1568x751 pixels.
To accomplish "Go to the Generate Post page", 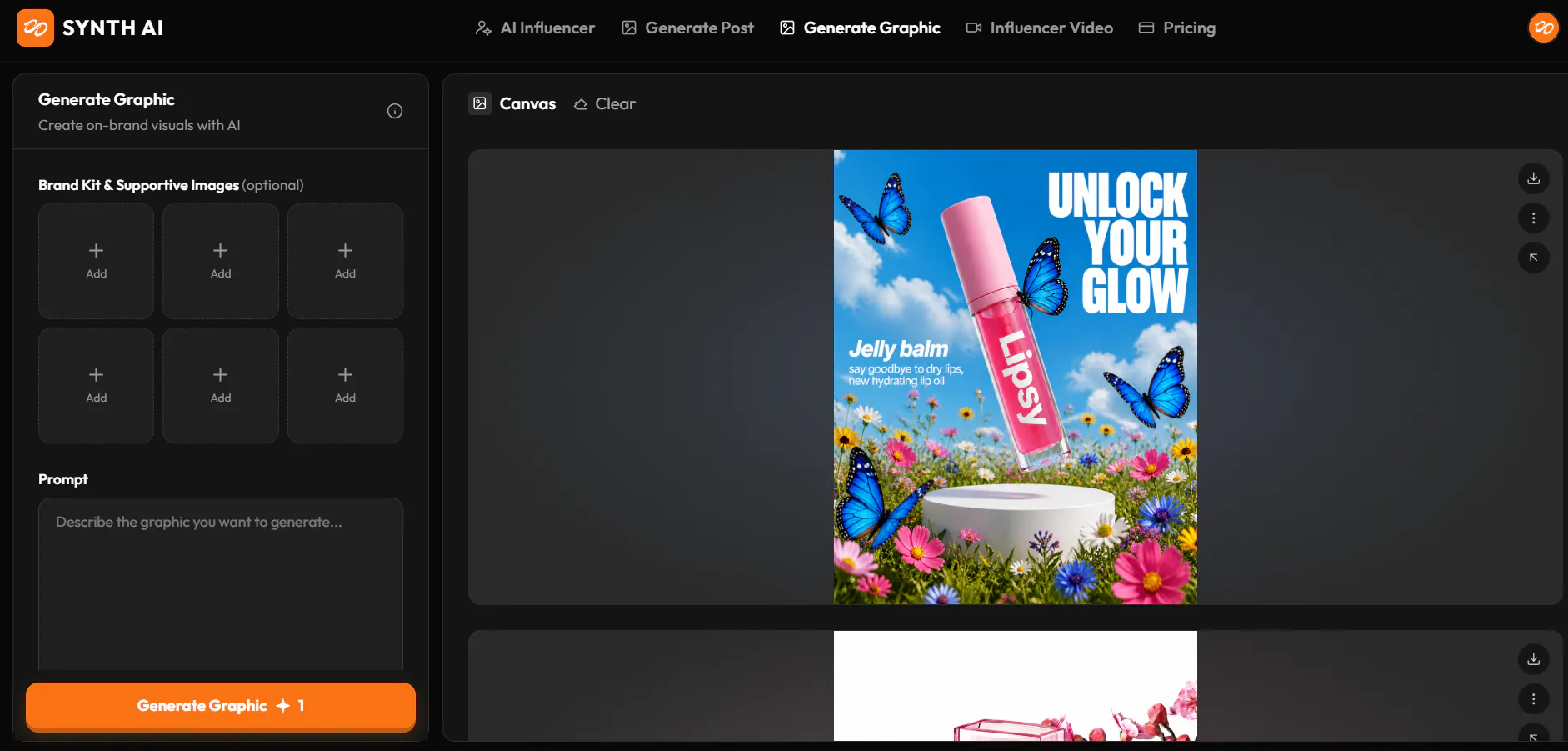I will click(687, 28).
